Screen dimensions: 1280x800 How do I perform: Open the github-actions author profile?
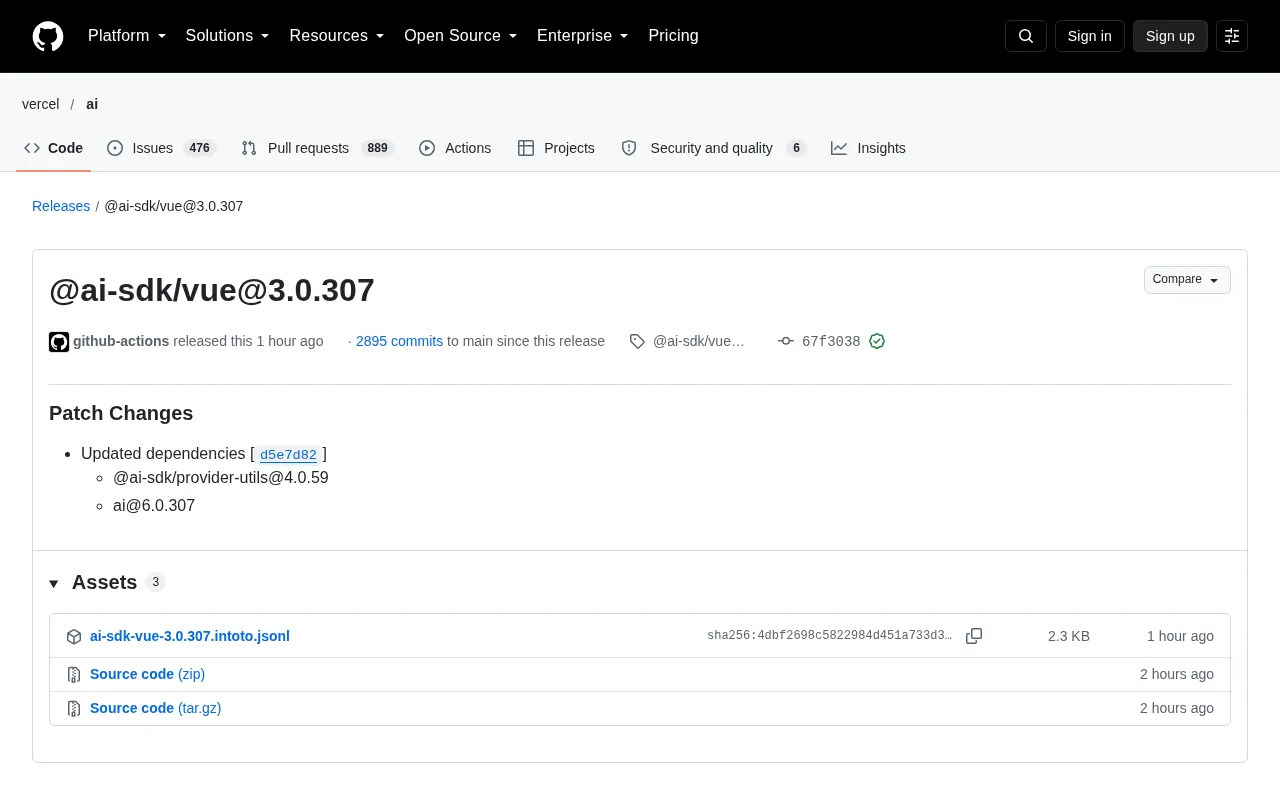tap(121, 341)
